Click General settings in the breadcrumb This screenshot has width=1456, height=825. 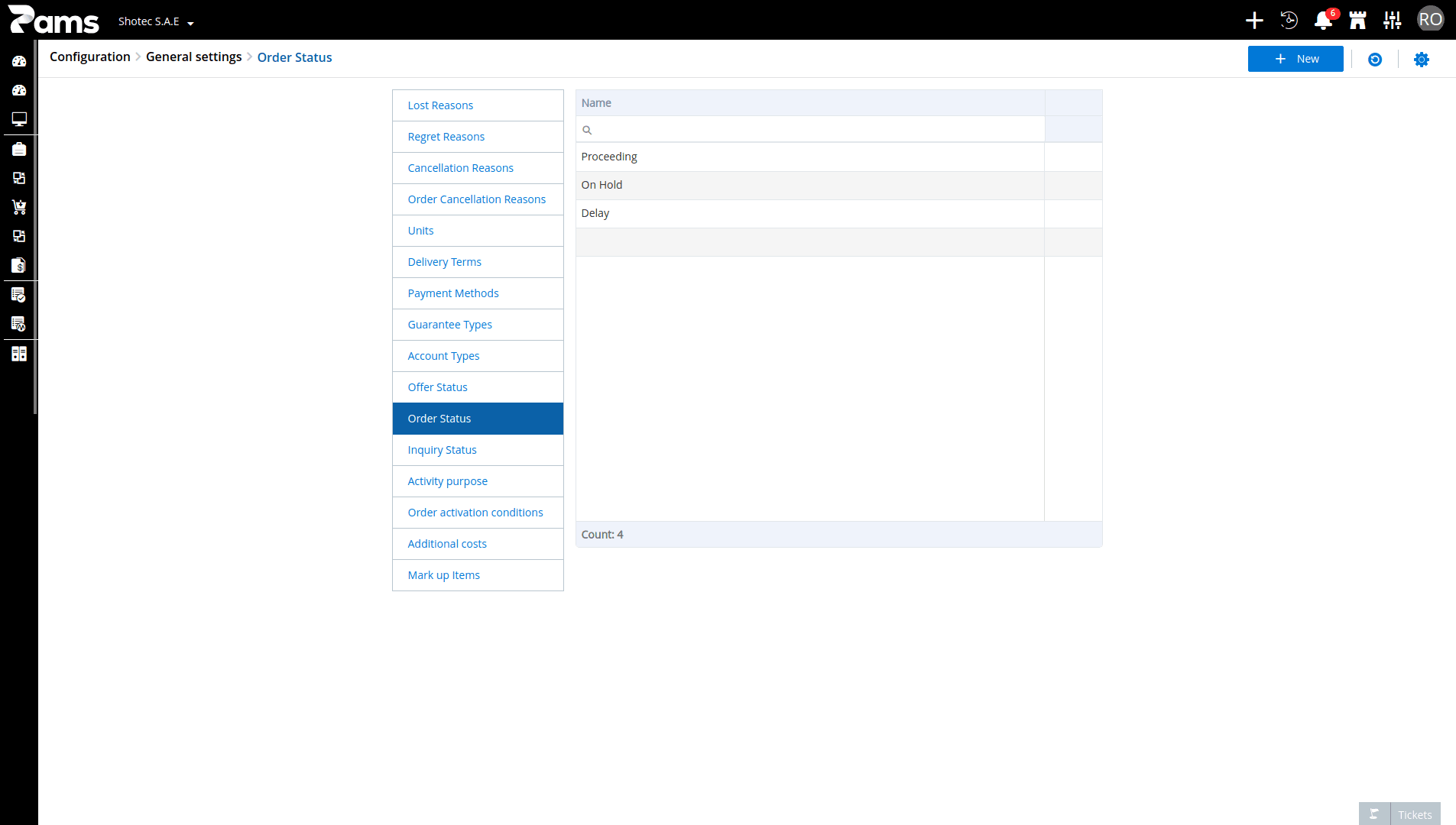point(194,57)
